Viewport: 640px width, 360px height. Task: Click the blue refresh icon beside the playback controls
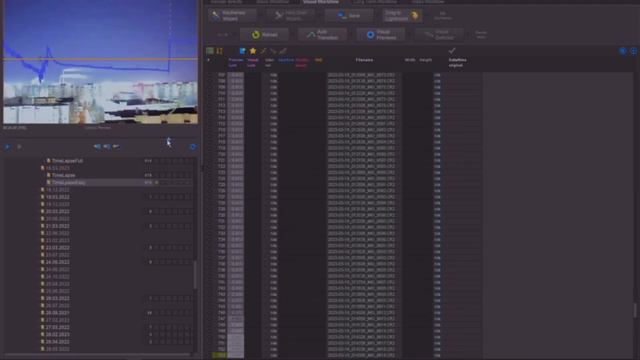(x=193, y=147)
